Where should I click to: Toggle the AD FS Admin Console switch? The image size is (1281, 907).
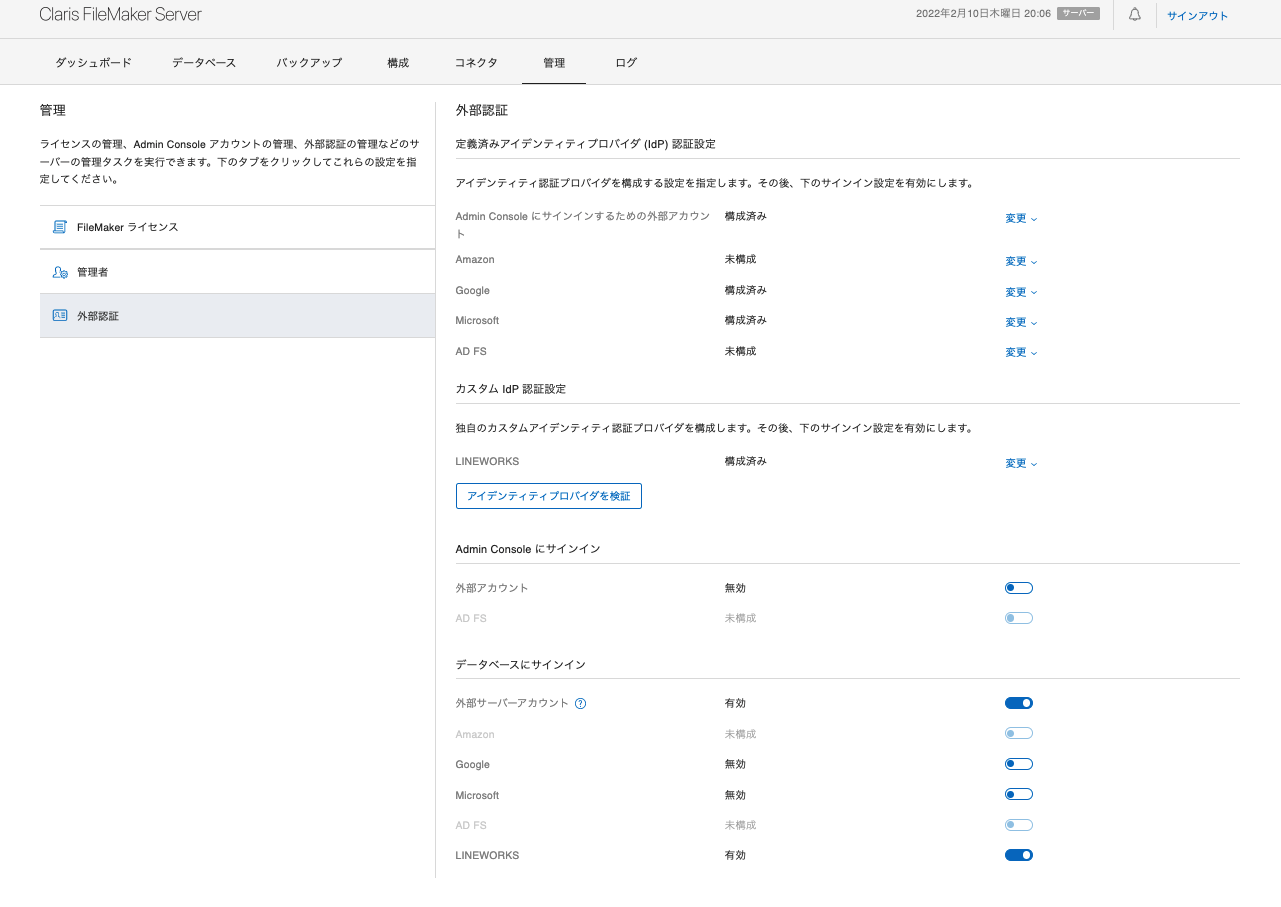coord(1019,618)
